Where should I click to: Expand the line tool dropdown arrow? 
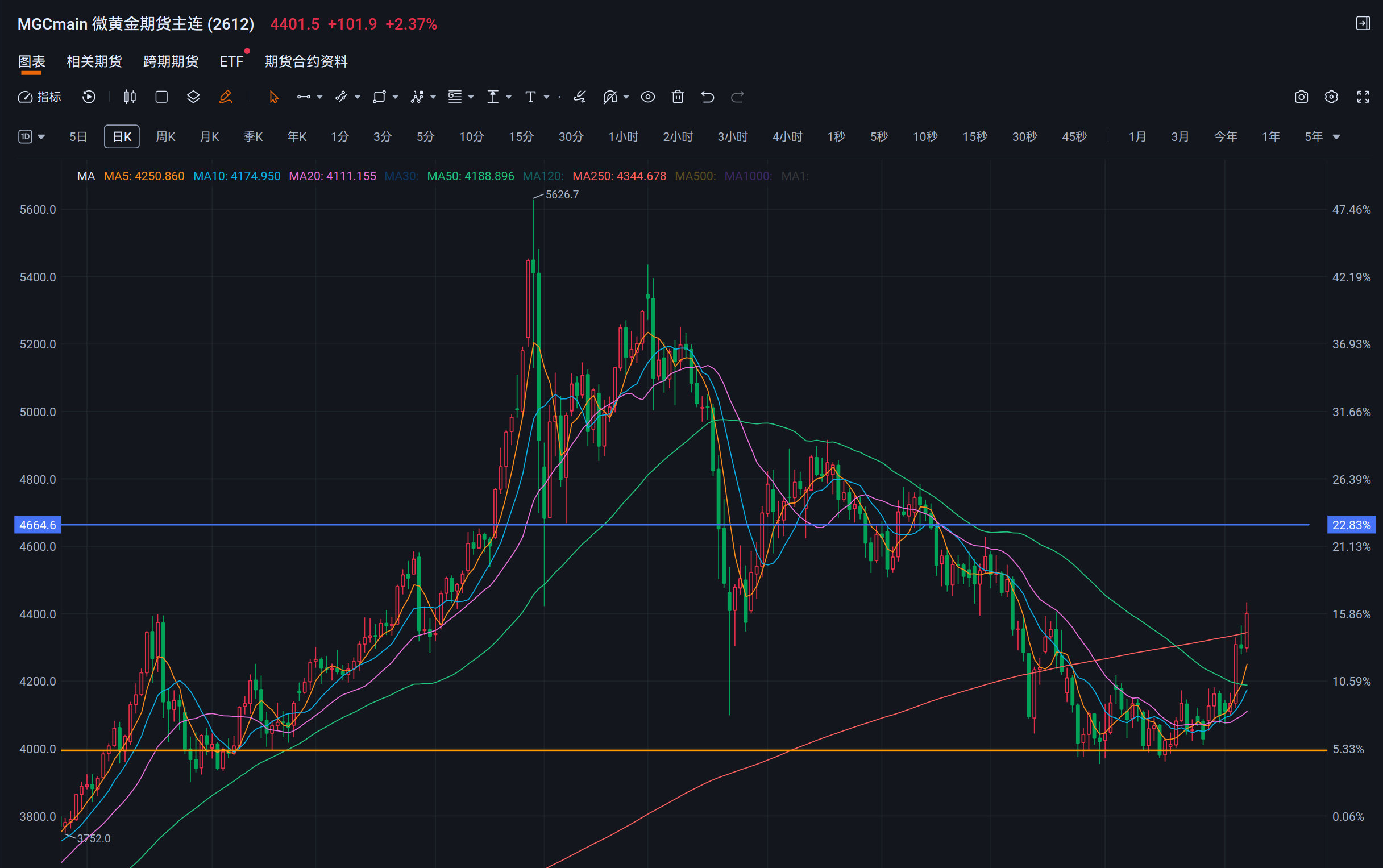(x=320, y=97)
